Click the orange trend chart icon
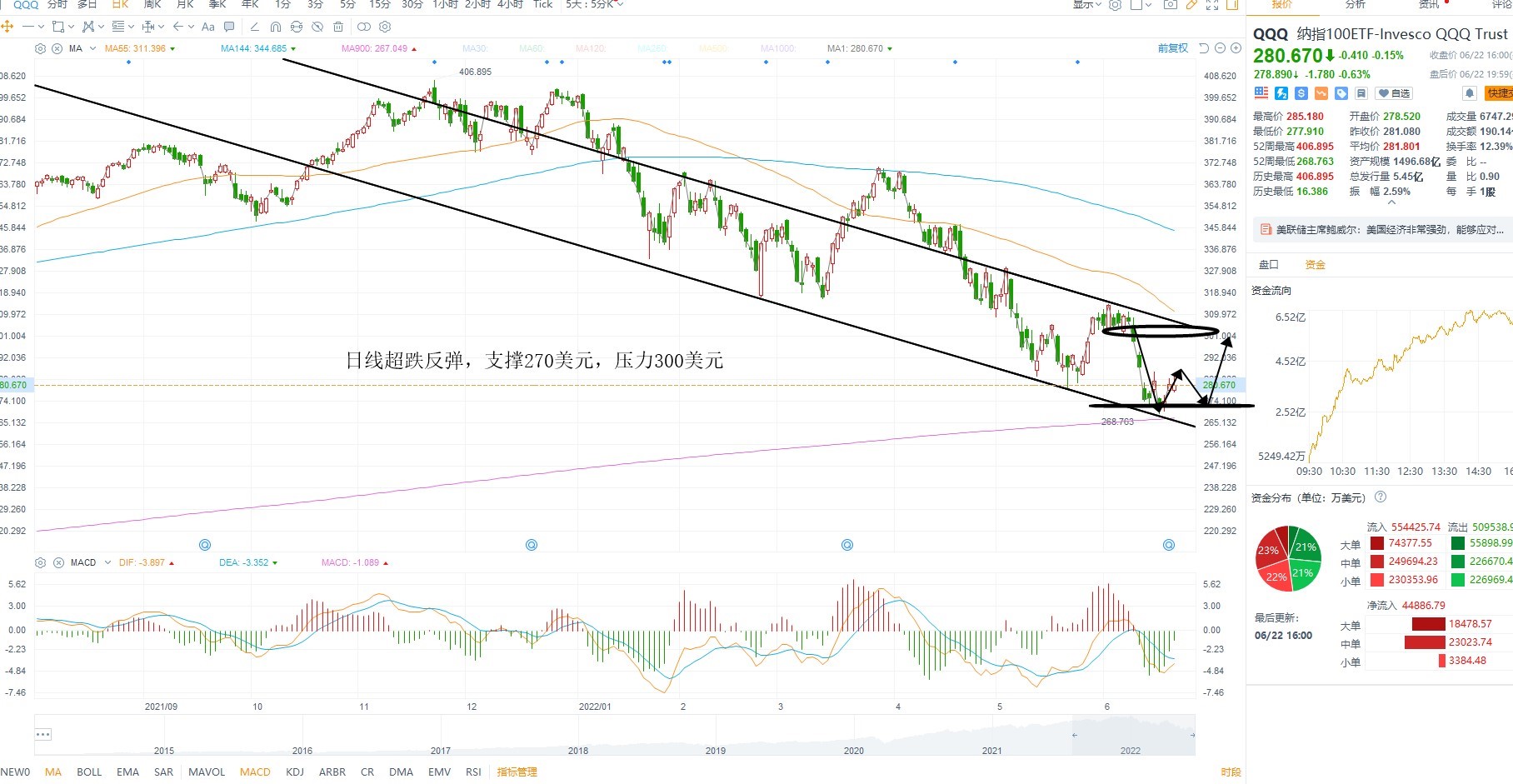The height and width of the screenshot is (784, 1513). tap(1321, 93)
